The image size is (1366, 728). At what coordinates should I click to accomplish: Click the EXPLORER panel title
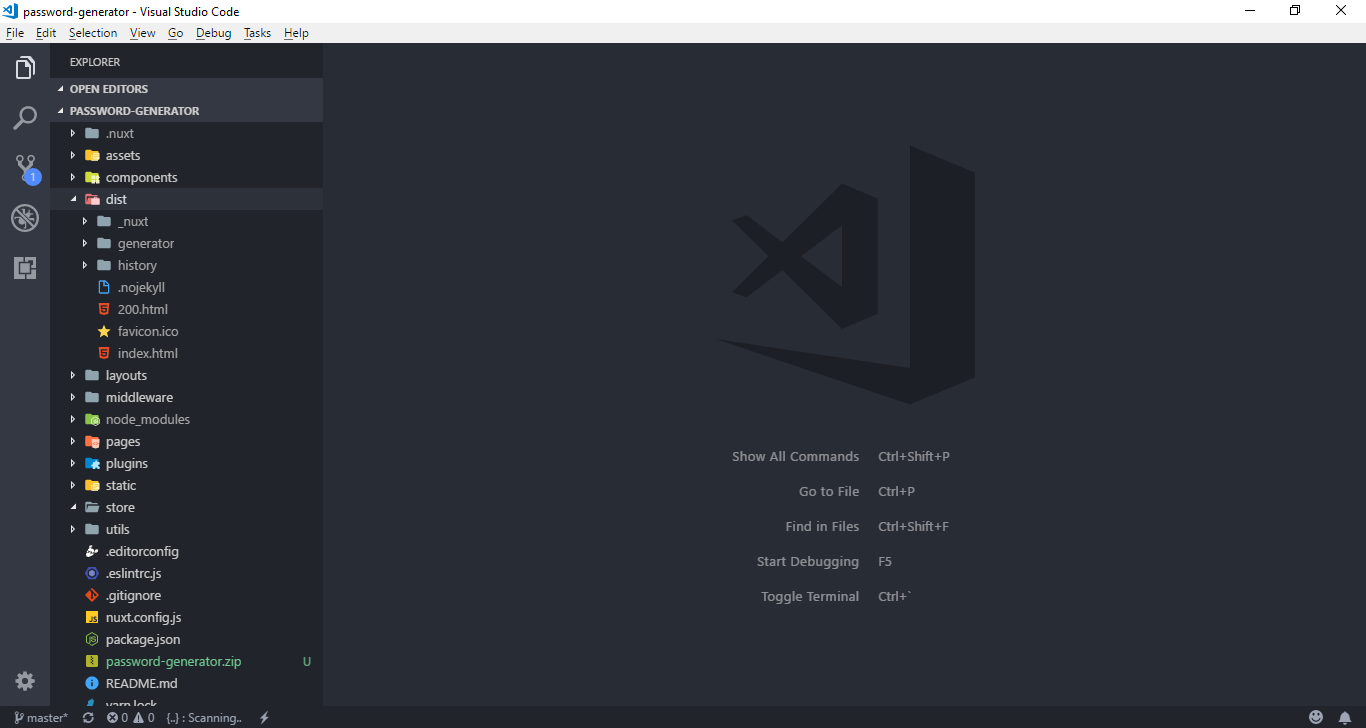point(95,62)
